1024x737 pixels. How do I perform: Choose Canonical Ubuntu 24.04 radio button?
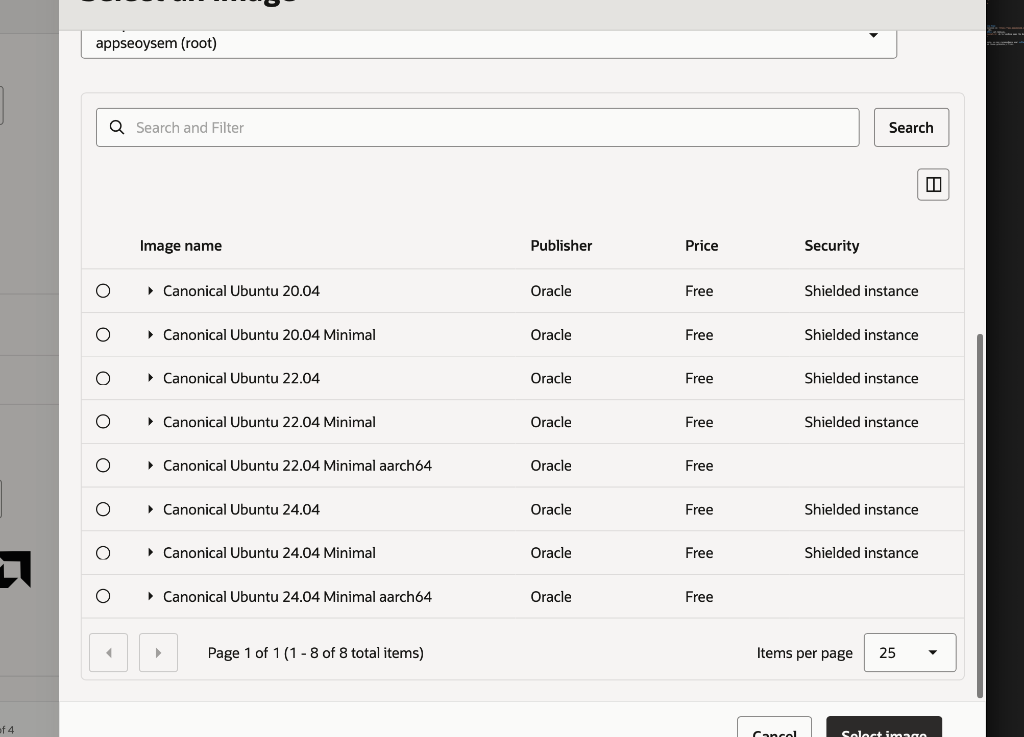point(103,509)
